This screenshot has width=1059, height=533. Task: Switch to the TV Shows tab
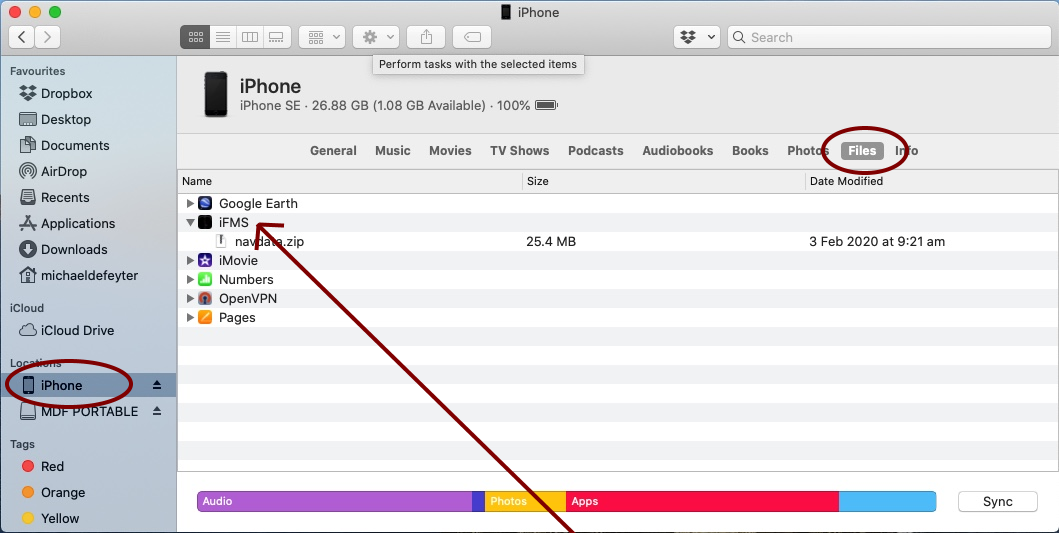(x=519, y=151)
